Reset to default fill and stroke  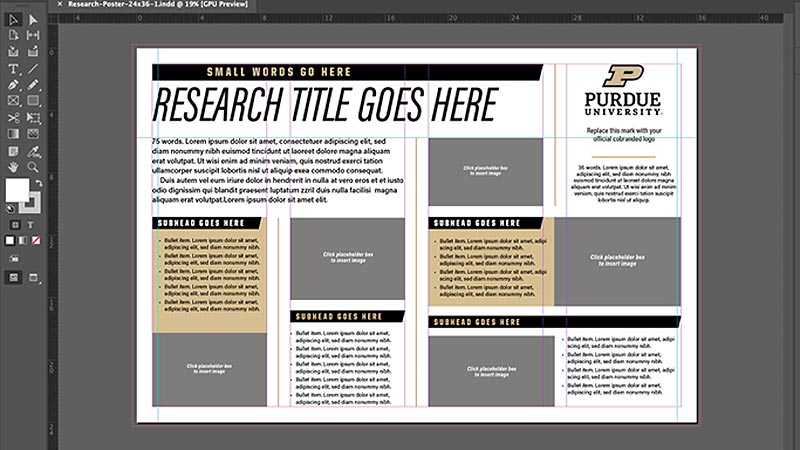coord(9,209)
